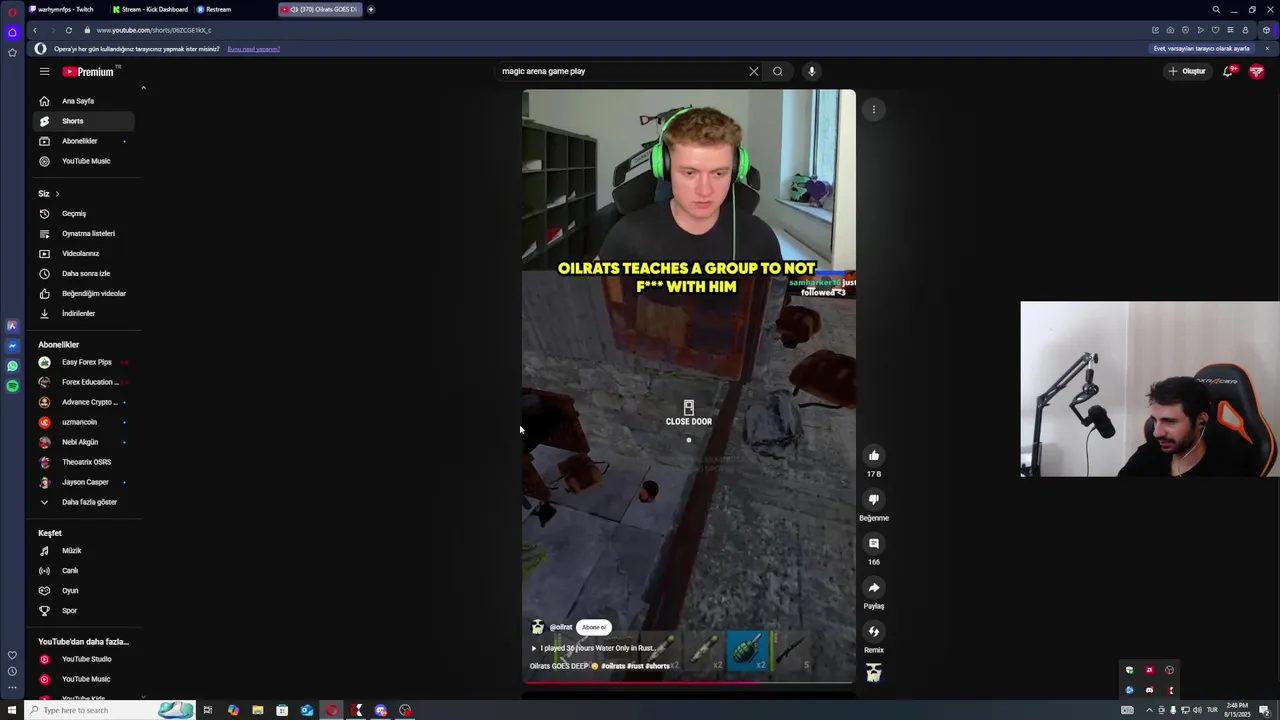Open Jayson Casper channel
Screen dimensions: 1280x720
click(84, 482)
